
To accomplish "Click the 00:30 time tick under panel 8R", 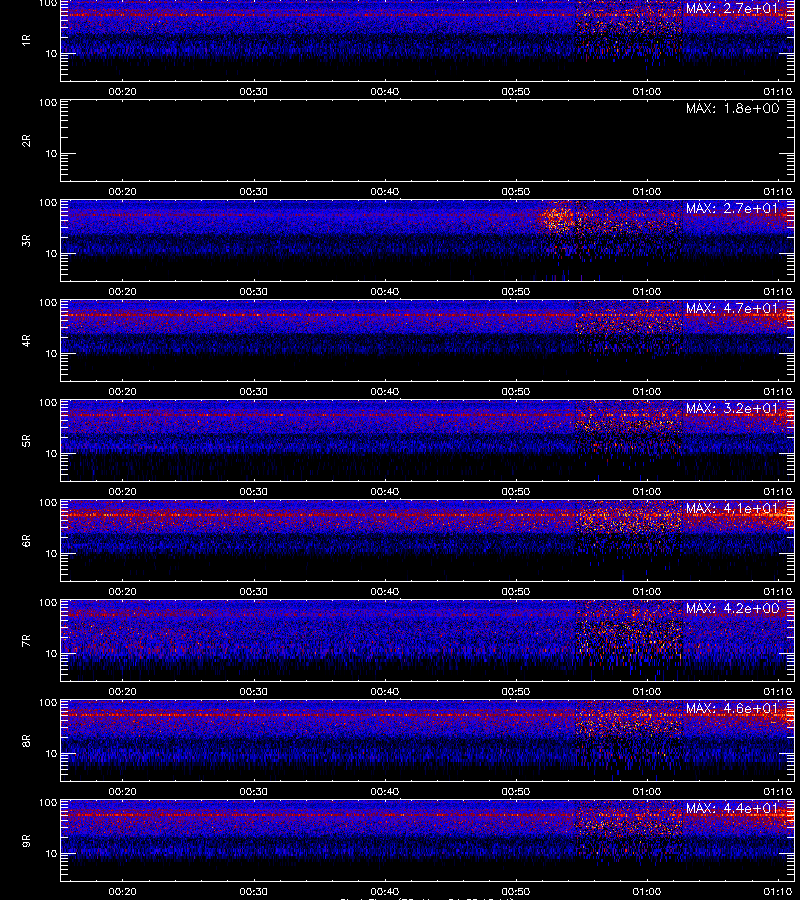I will pos(253,792).
